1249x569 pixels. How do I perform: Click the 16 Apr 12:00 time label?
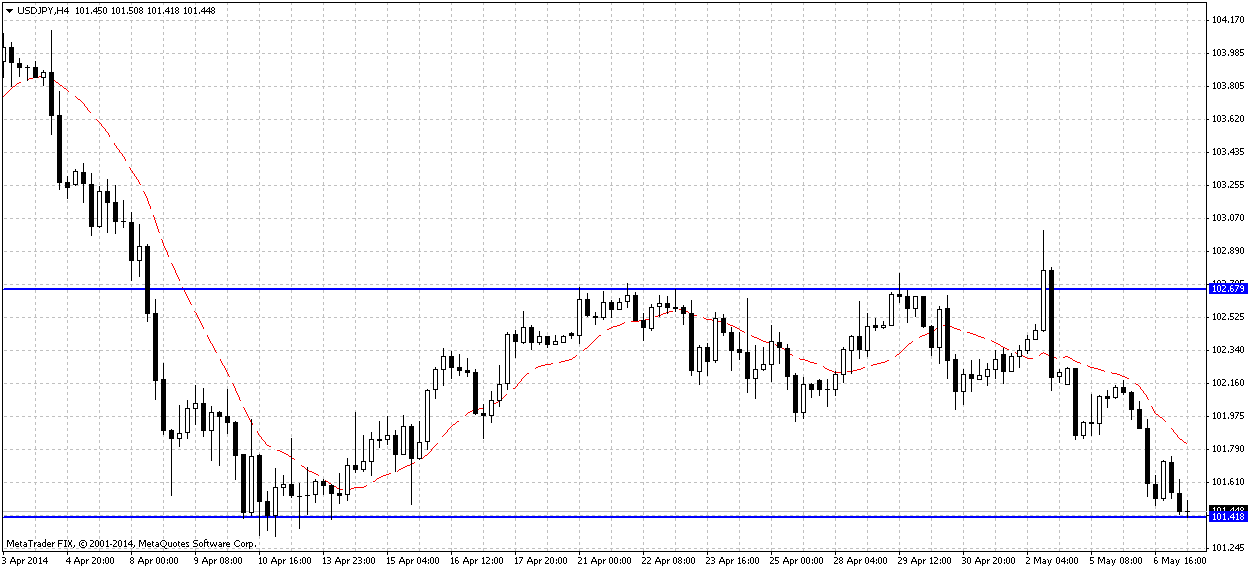[x=477, y=561]
